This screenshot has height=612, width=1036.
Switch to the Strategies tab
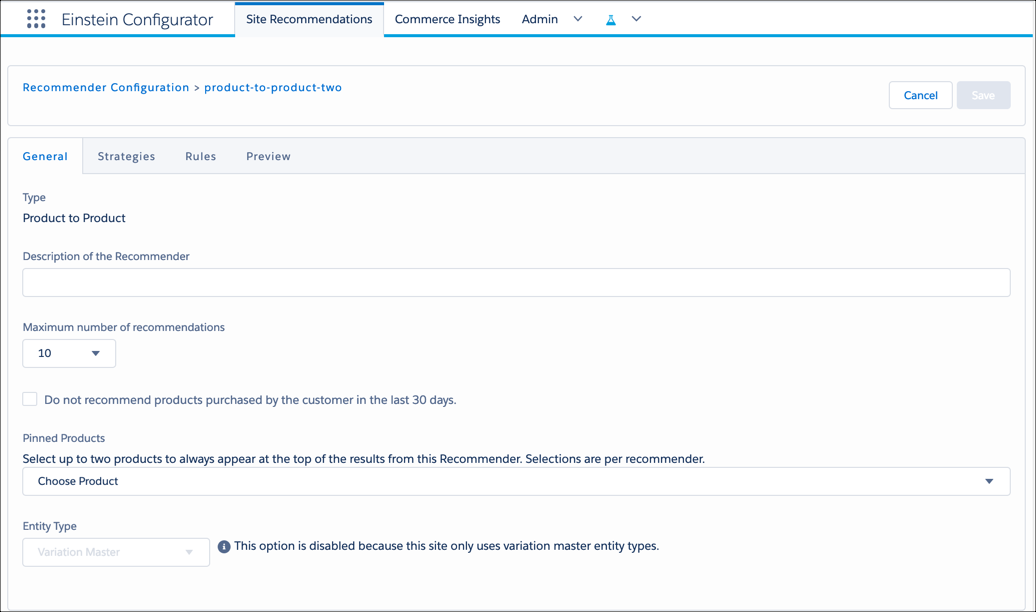(126, 156)
